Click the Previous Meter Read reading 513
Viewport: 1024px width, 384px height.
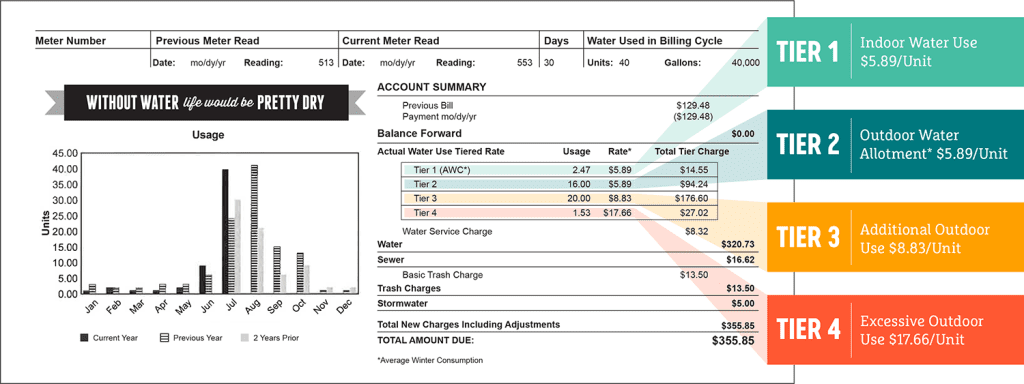(x=327, y=63)
